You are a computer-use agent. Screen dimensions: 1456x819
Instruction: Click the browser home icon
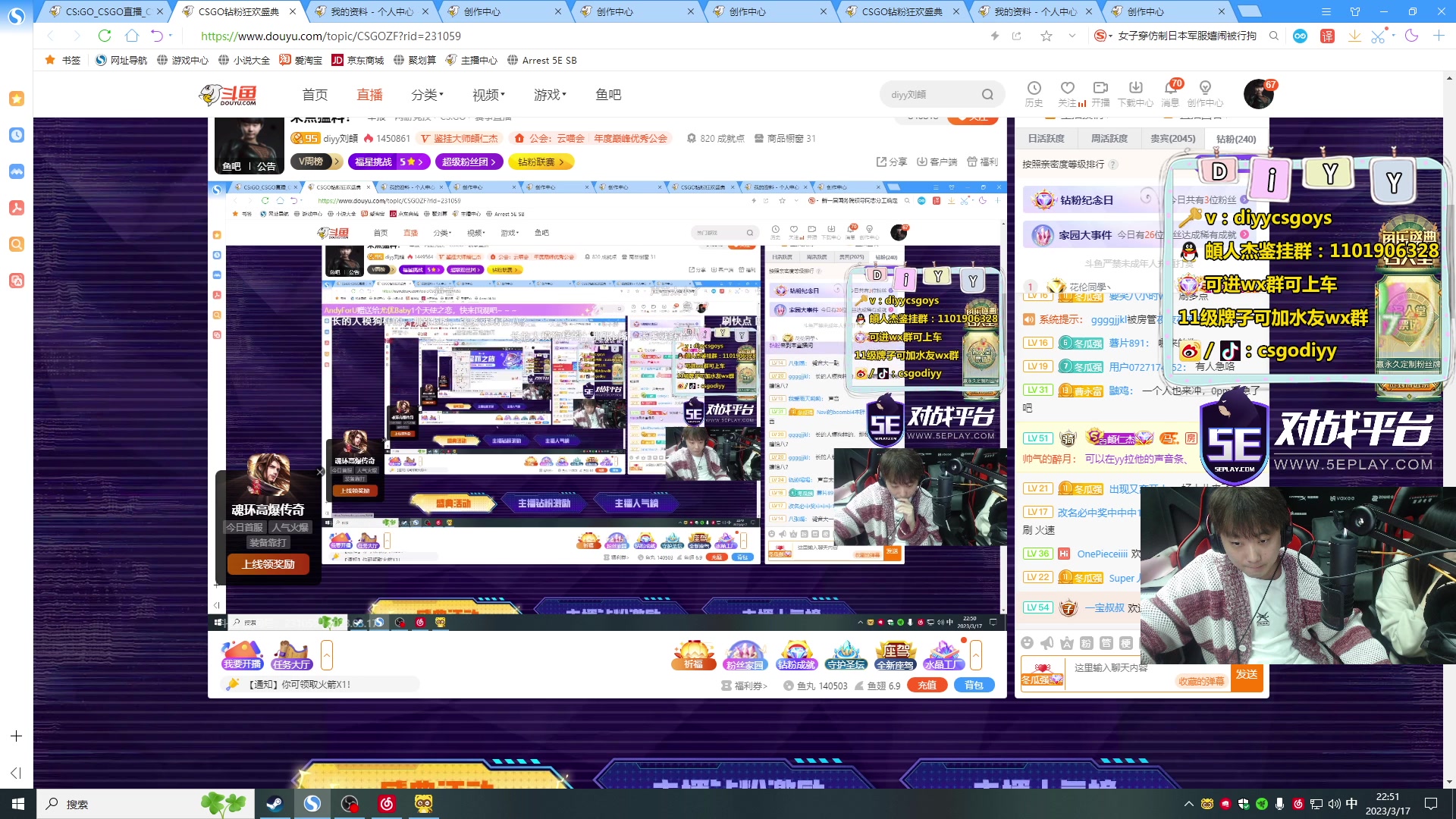pos(132,36)
